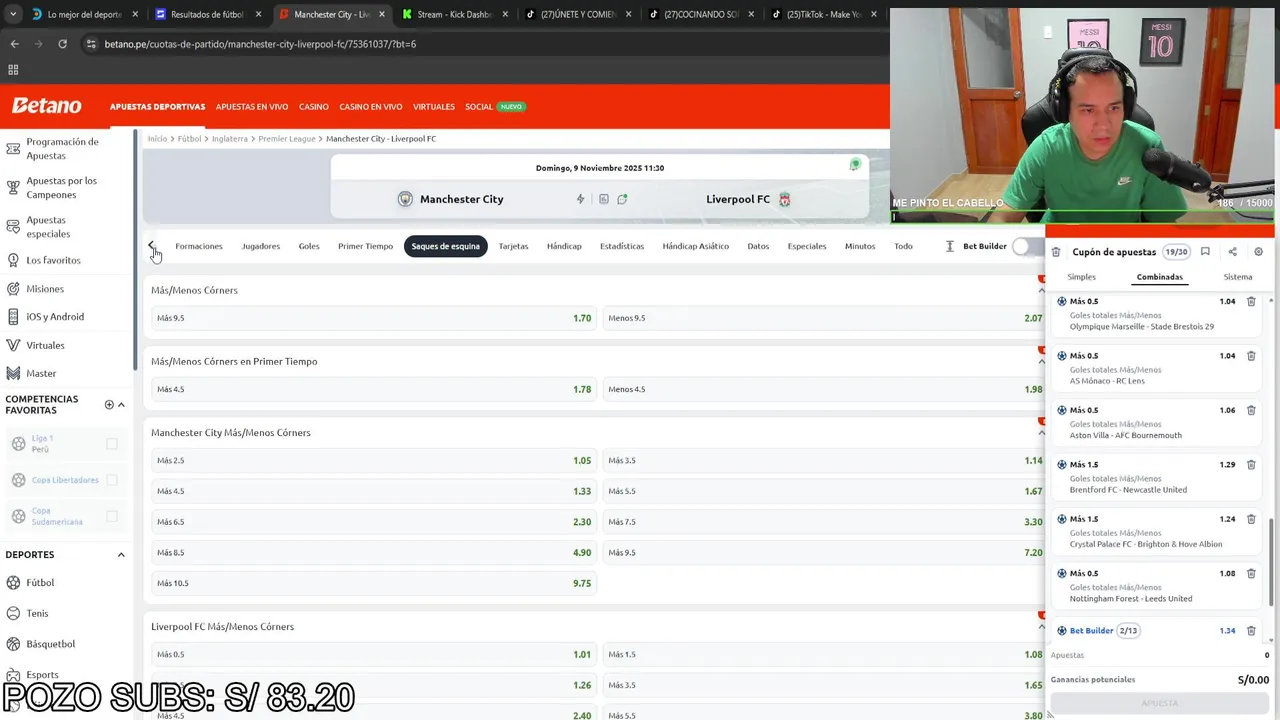Open Los favoritos in the sidebar
This screenshot has height=720, width=1280.
[x=53, y=260]
